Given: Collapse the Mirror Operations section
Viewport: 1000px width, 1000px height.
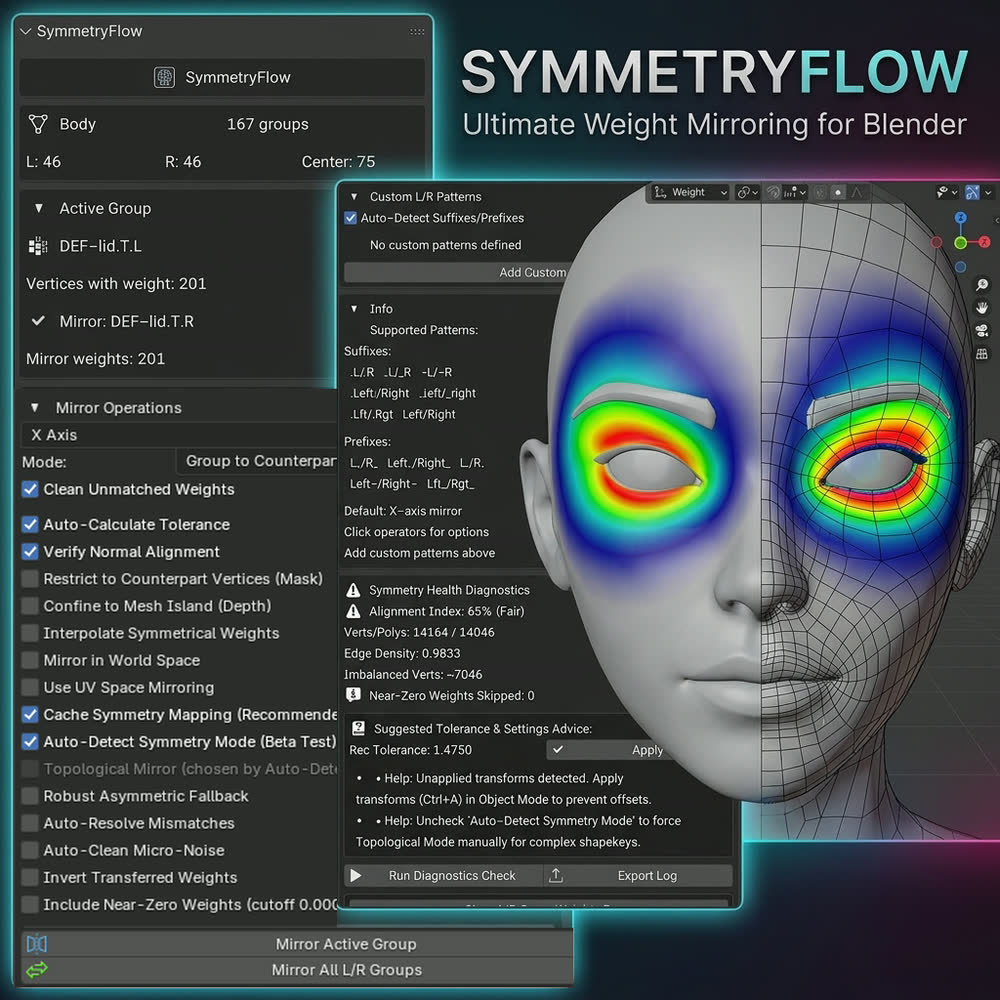Looking at the screenshot, I should (35, 408).
